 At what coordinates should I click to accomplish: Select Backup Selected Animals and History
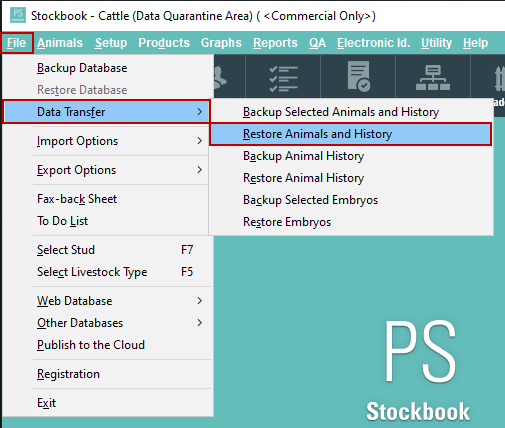point(351,112)
